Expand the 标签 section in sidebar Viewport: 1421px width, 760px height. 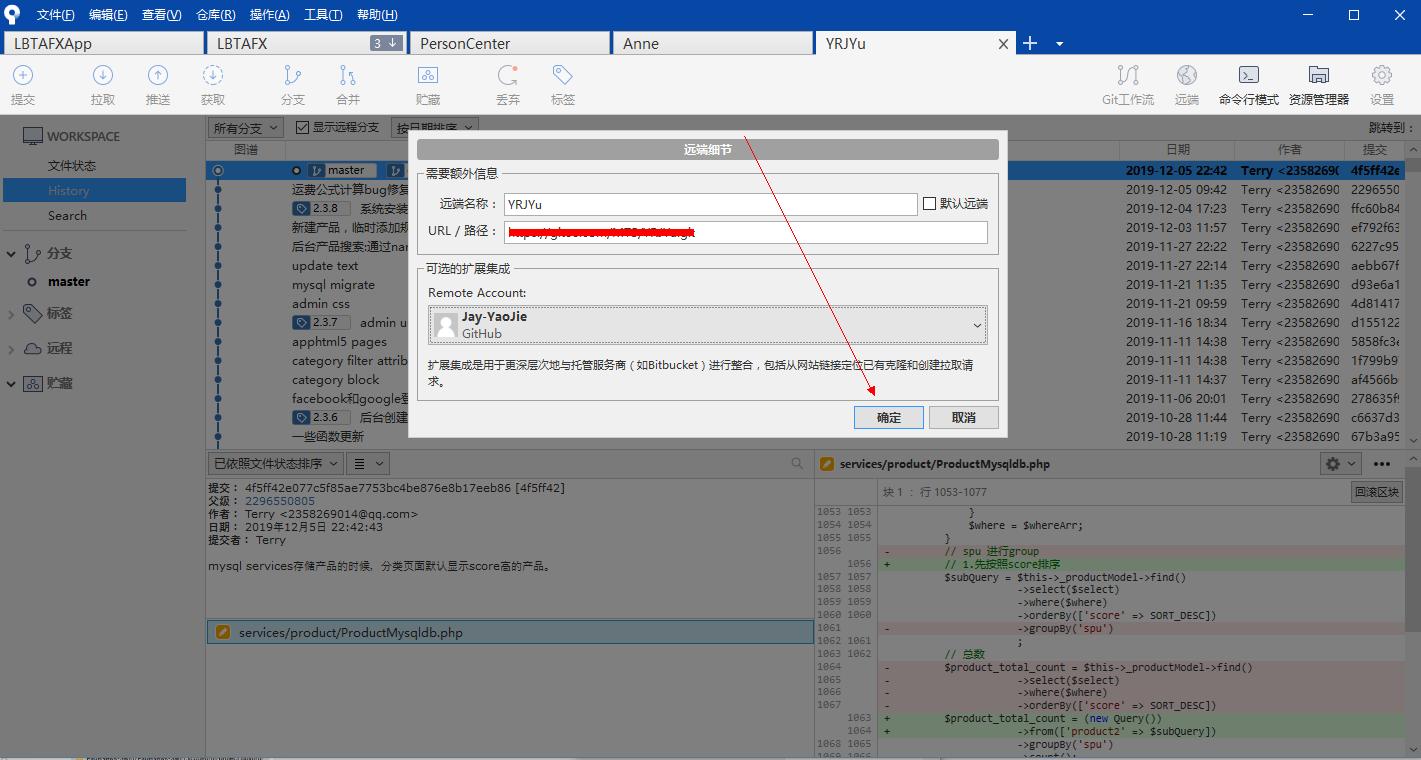click(11, 314)
